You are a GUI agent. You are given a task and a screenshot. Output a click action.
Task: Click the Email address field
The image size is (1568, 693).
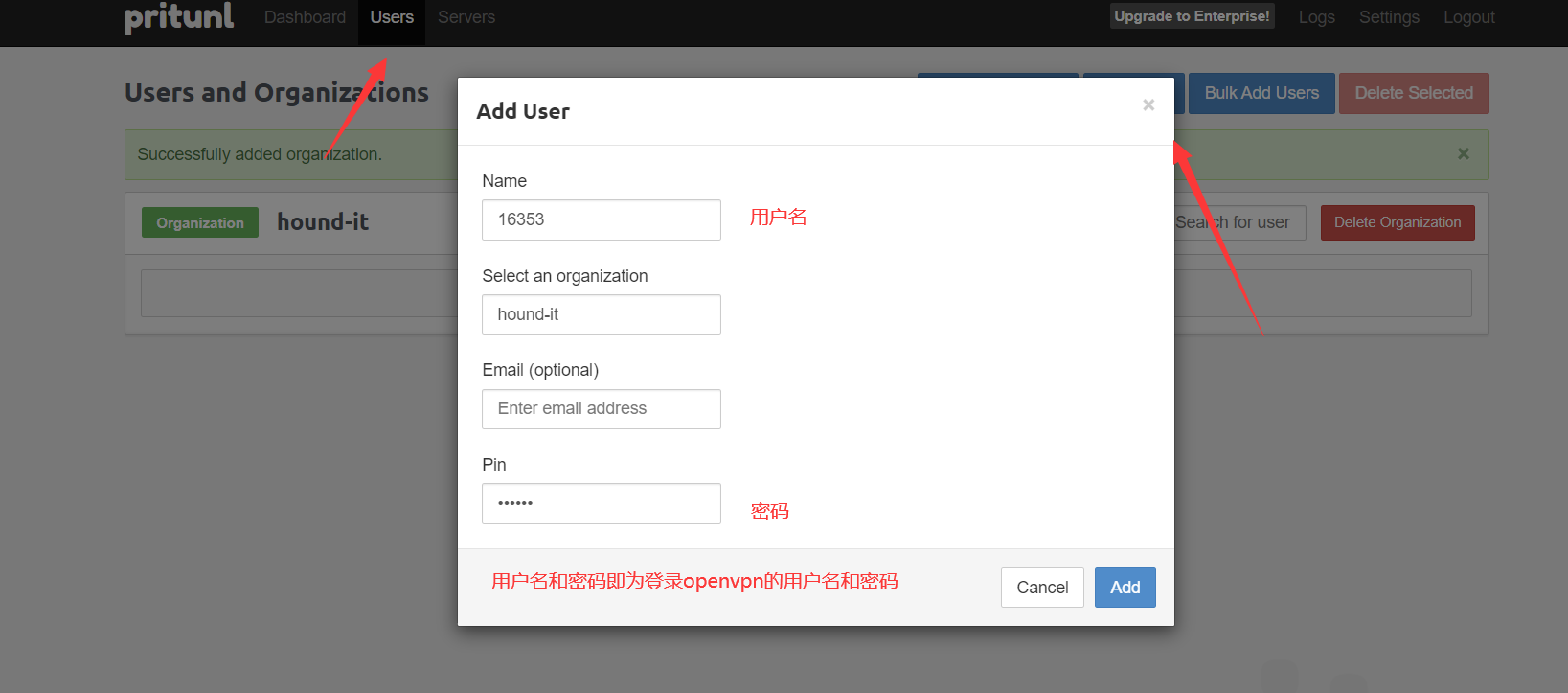click(x=602, y=409)
